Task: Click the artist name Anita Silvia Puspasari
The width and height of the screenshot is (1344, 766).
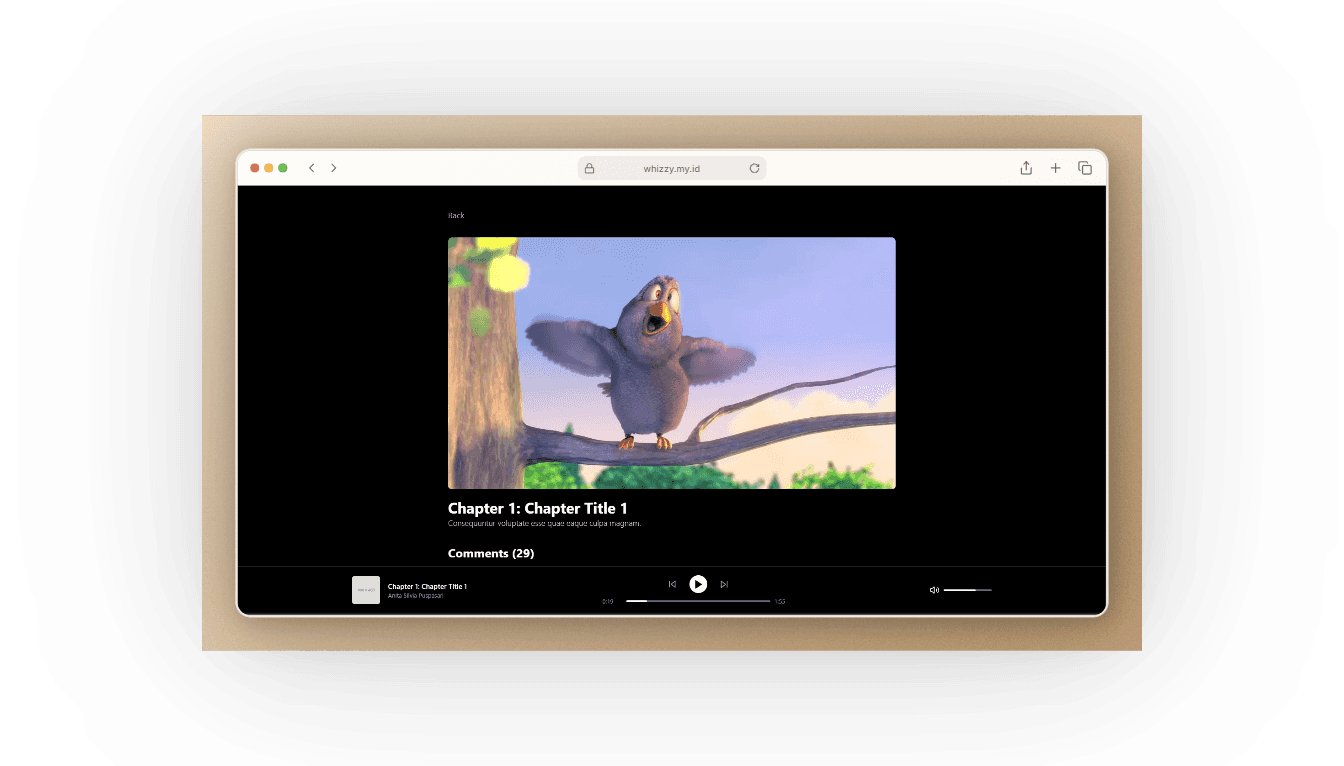Action: (x=415, y=596)
